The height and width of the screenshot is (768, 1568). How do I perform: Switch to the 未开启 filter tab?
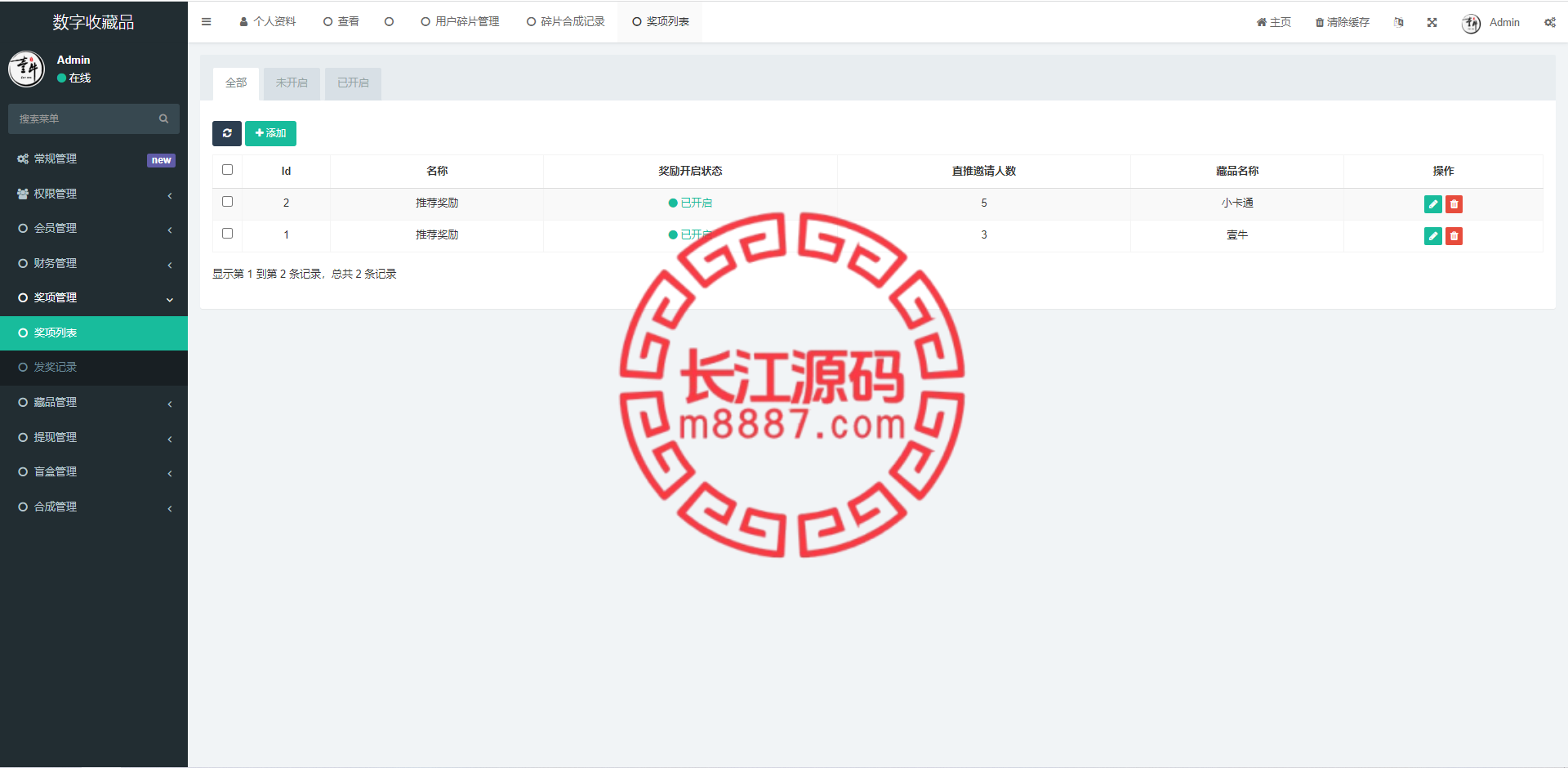[292, 83]
